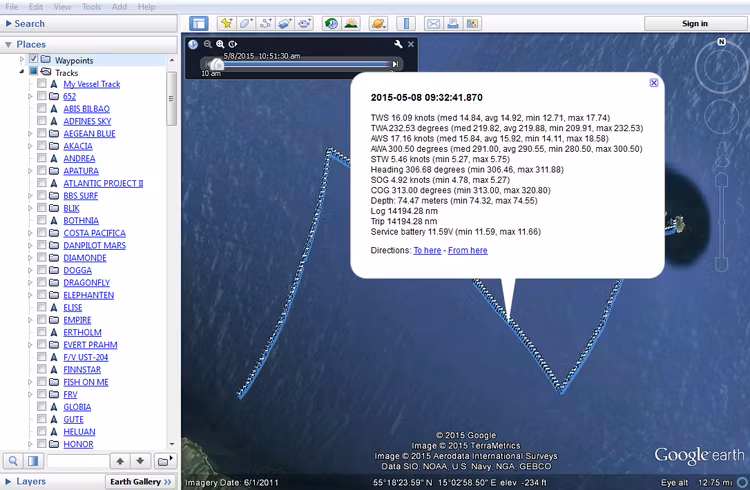
Task: Check the BOTHNIA track checkbox
Action: [42, 221]
